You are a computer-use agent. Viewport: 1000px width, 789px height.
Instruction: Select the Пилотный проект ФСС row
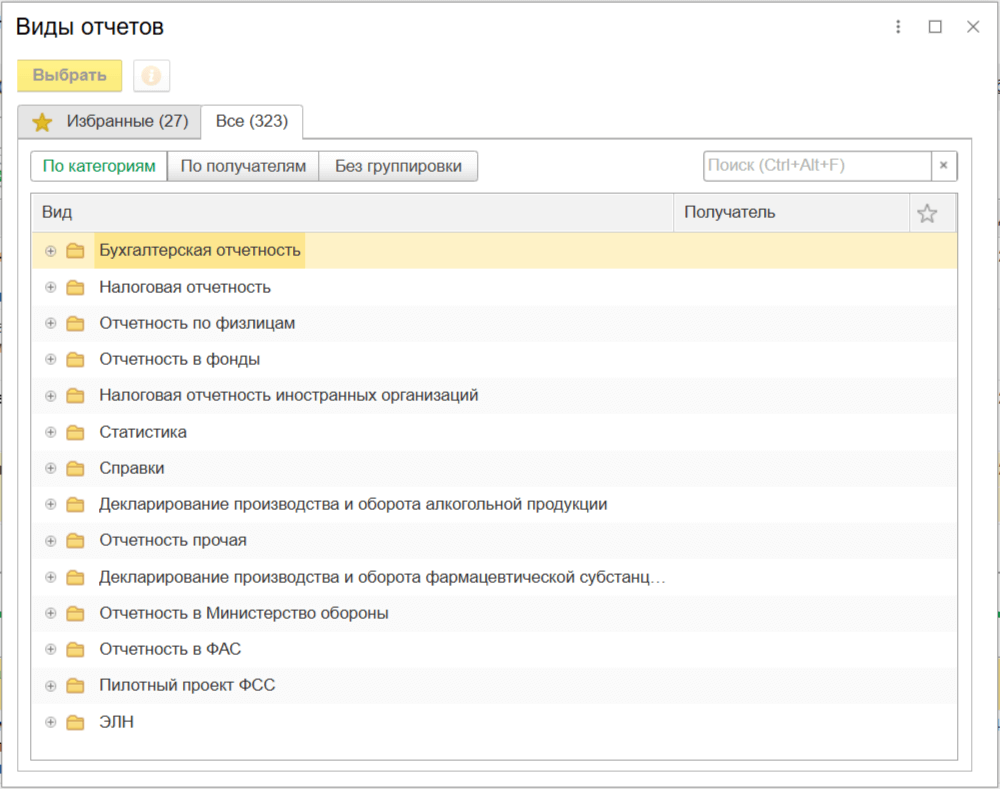pos(187,686)
